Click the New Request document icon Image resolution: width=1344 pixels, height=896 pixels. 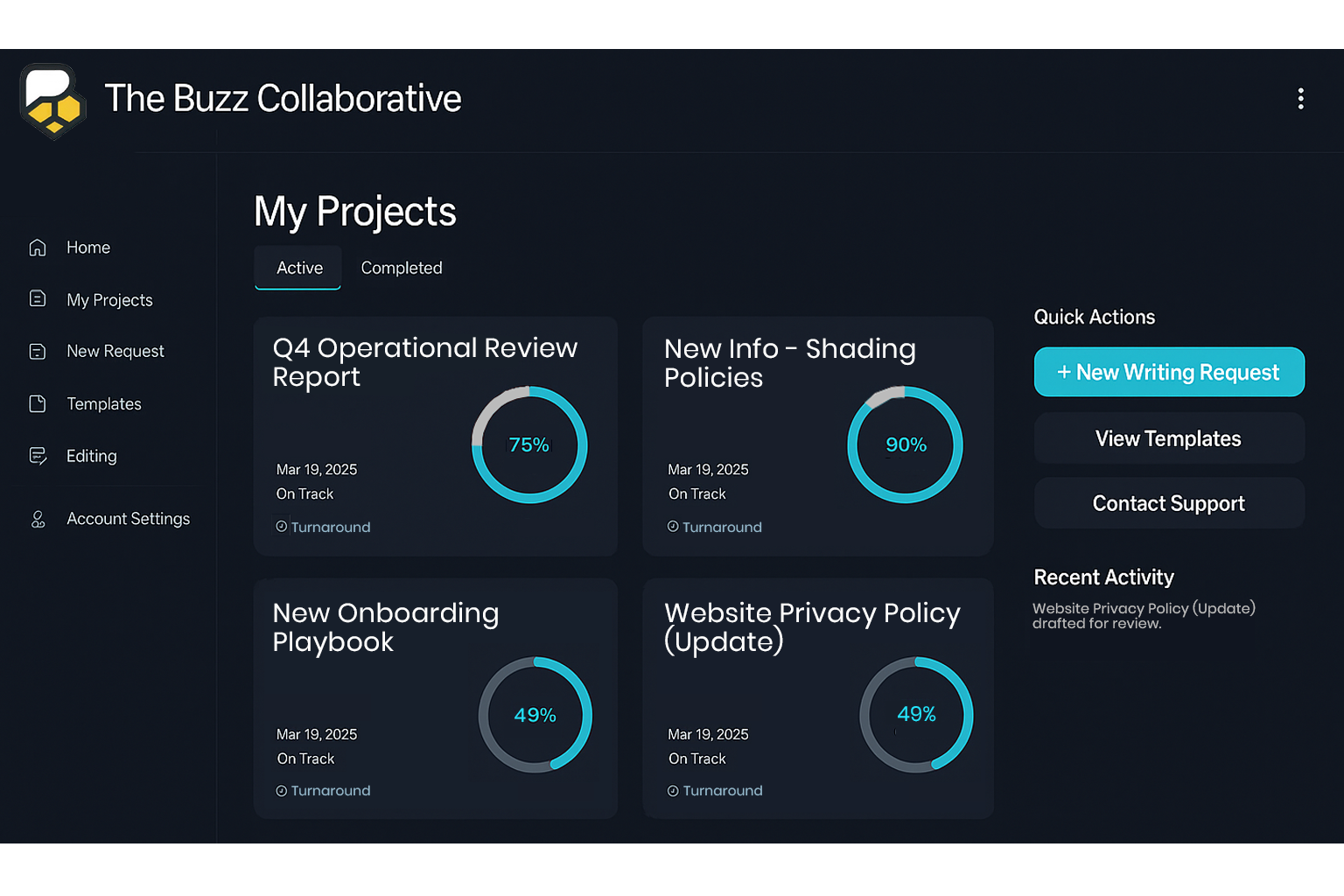(38, 351)
